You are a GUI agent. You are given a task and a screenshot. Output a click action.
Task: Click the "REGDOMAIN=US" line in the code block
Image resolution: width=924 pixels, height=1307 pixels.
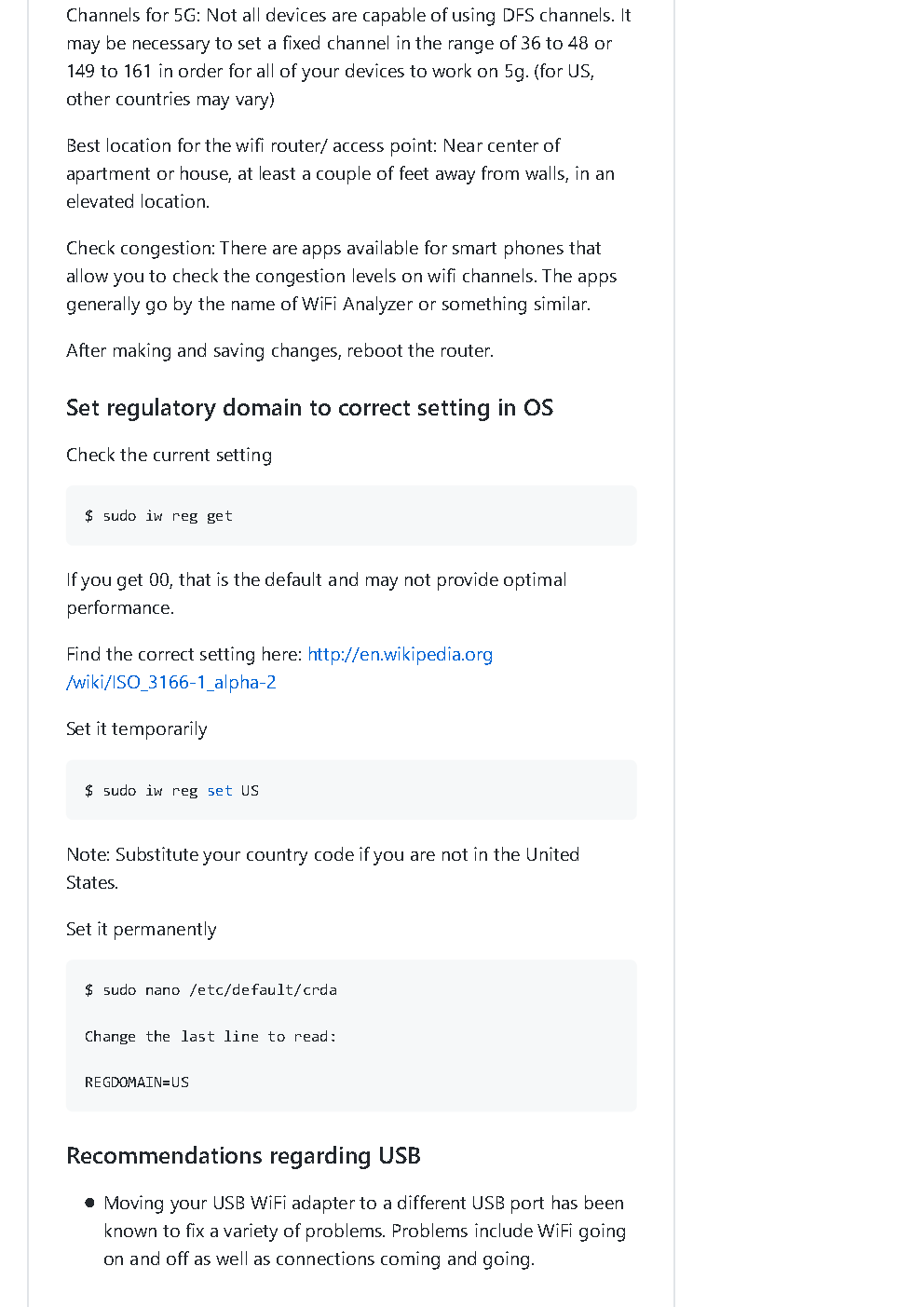click(137, 1082)
